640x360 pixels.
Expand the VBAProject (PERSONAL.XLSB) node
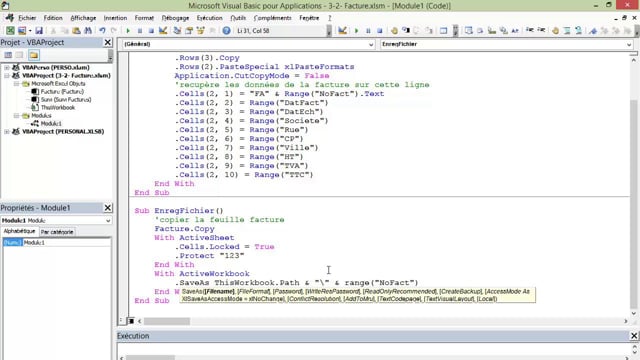[7, 131]
